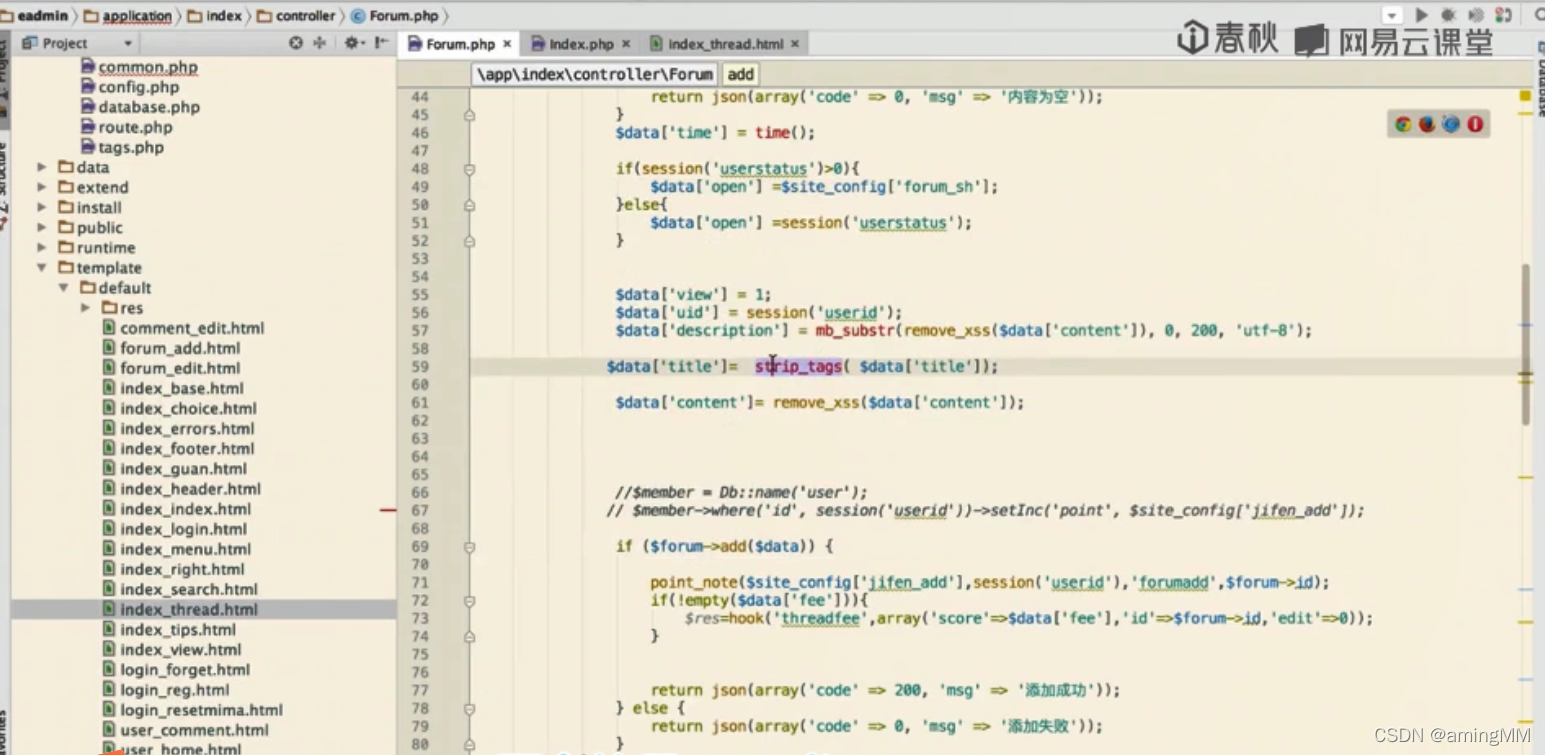Open the page in Safari browser

coord(1450,124)
